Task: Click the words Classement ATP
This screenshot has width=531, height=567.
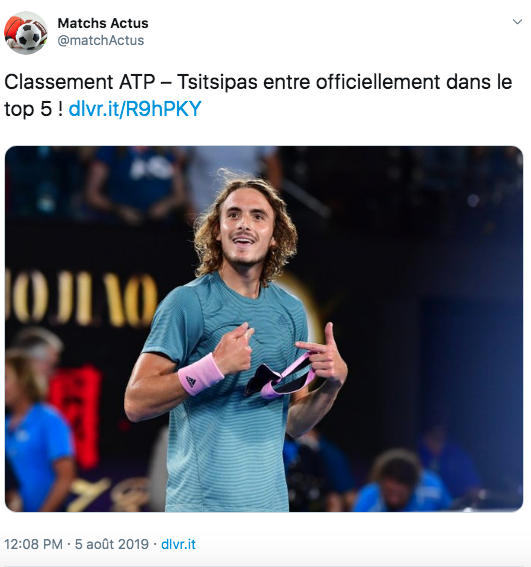Action: [x=80, y=82]
